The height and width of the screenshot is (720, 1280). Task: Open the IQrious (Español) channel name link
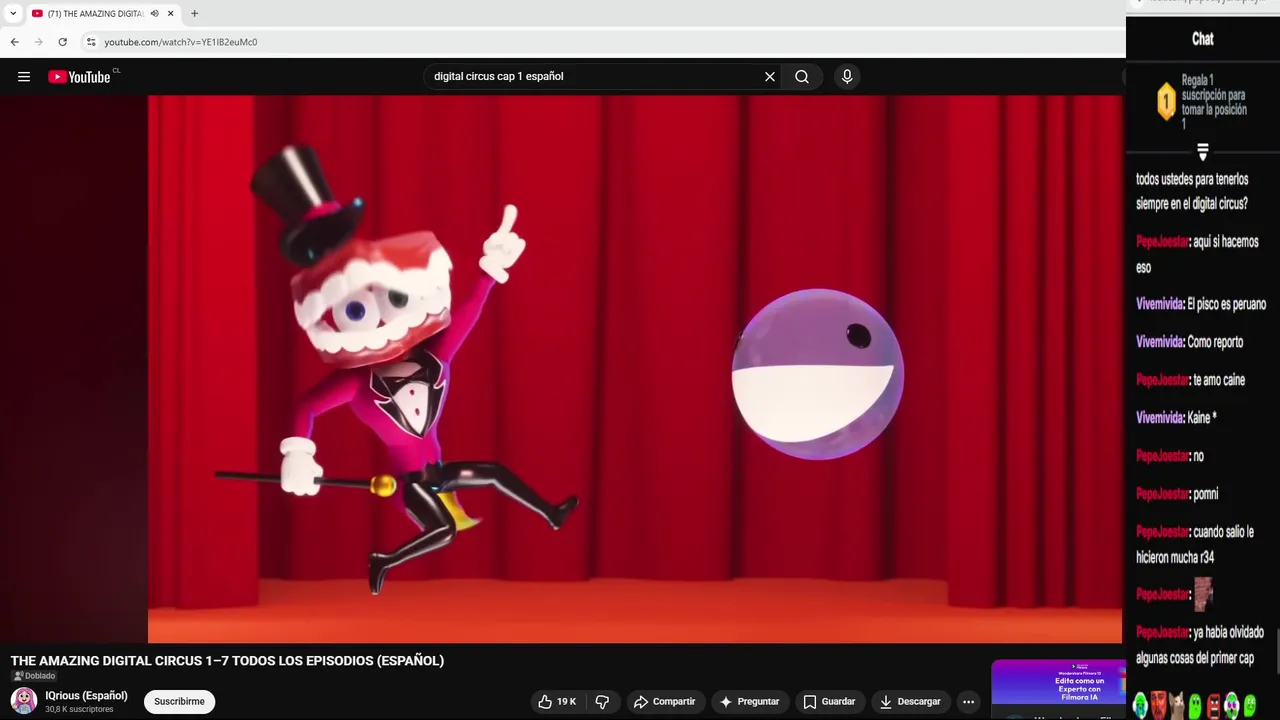pyautogui.click(x=86, y=696)
